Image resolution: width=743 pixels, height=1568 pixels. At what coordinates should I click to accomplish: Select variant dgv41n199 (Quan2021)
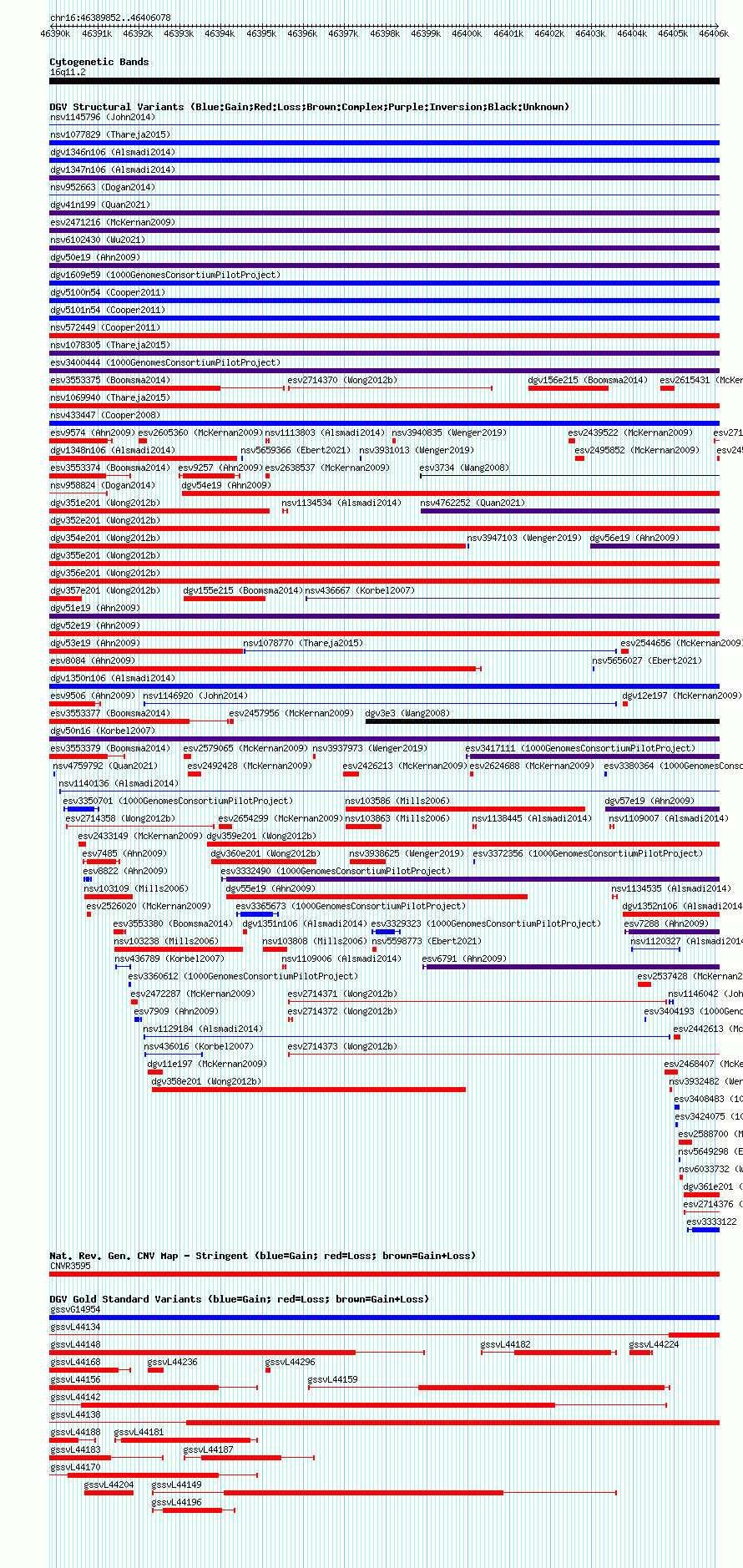pyautogui.click(x=100, y=205)
